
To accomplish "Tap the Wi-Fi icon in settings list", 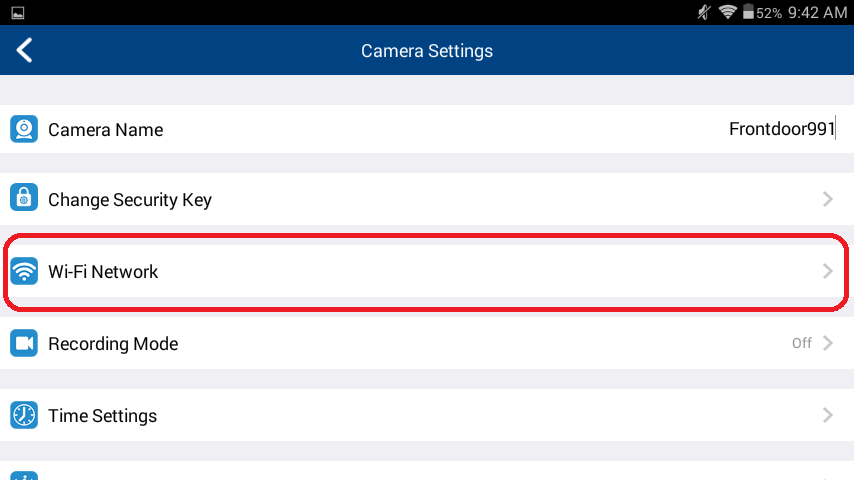I will (x=24, y=271).
